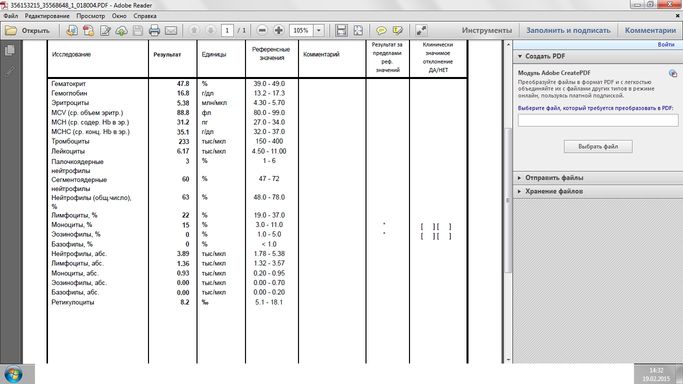
Task: Click the Print icon in toolbar
Action: tap(154, 30)
